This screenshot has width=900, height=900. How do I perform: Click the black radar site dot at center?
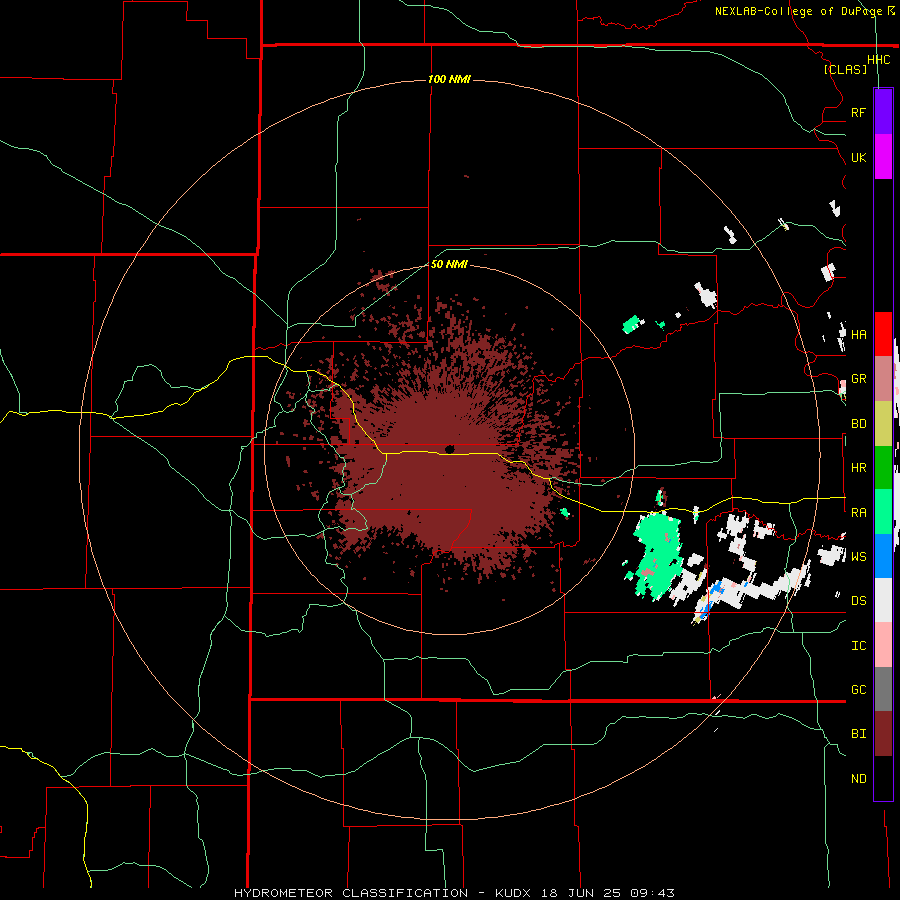(x=449, y=449)
